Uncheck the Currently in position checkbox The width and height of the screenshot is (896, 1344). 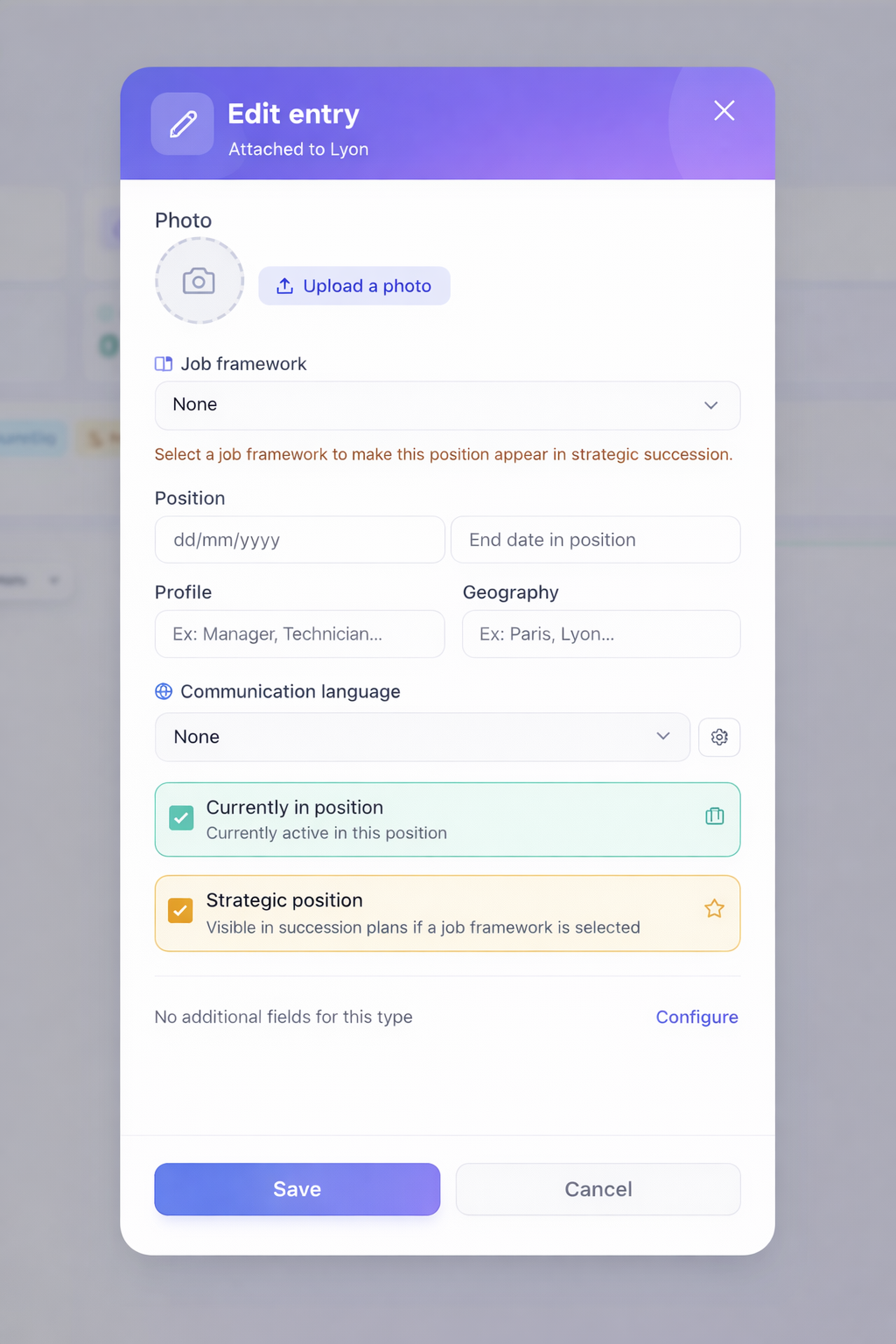(181, 818)
